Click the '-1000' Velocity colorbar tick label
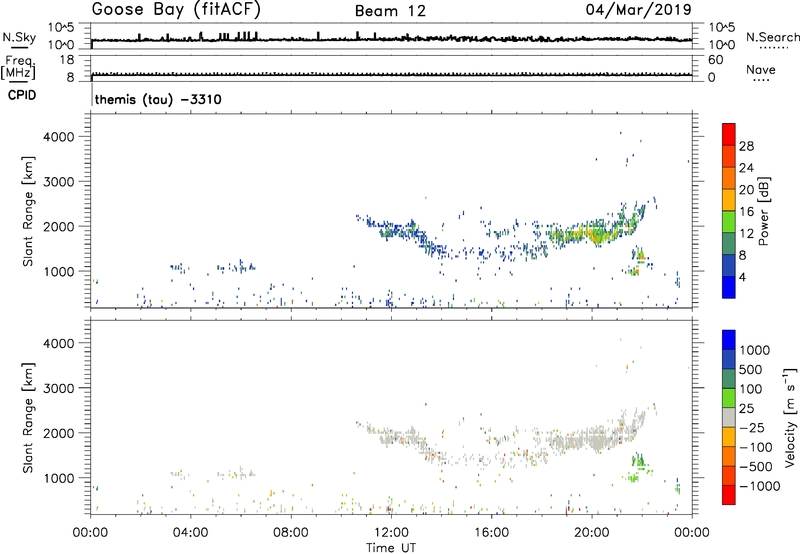The width and height of the screenshot is (800, 554). (760, 486)
